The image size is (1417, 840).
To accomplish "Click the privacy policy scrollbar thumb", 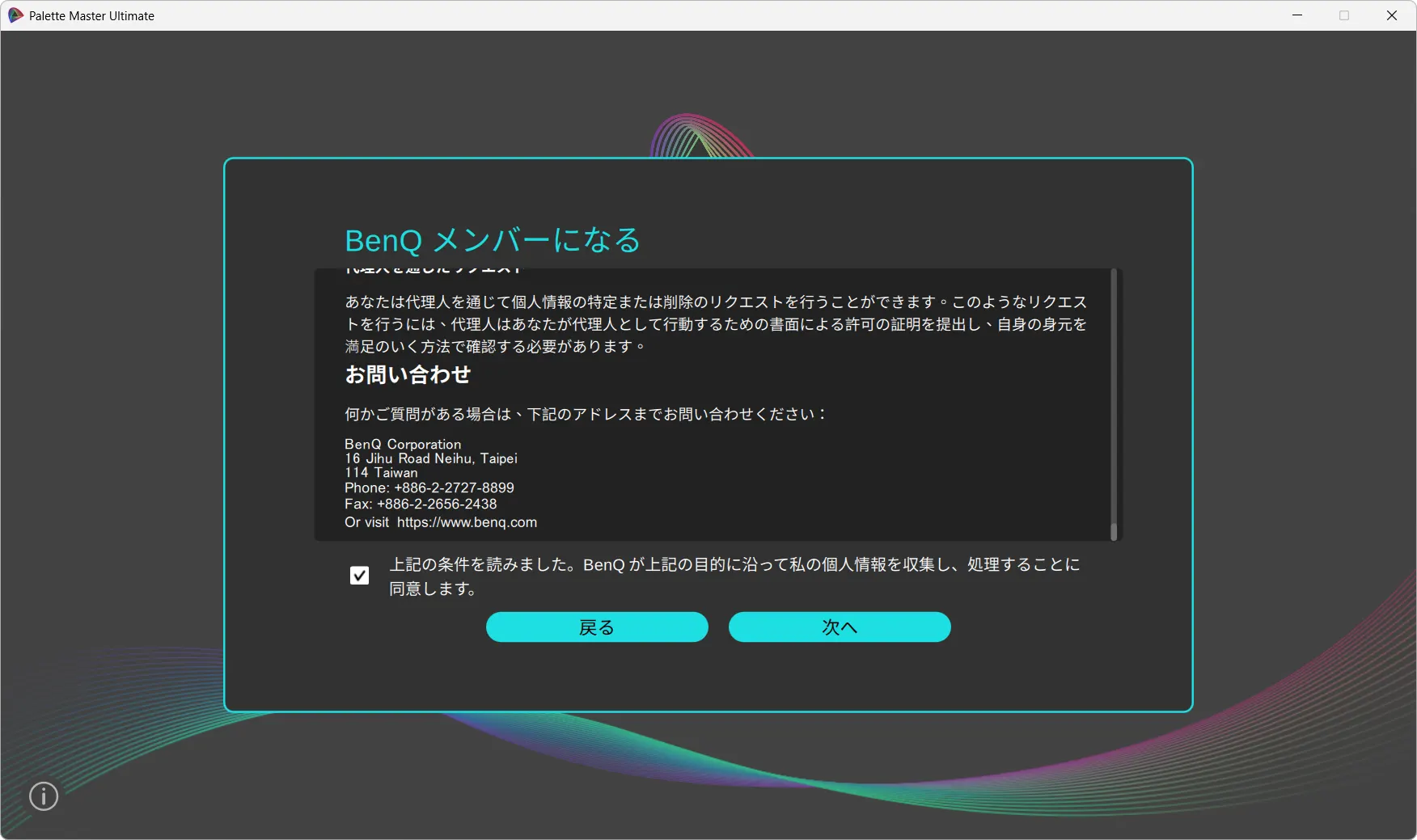I will click(x=1114, y=531).
